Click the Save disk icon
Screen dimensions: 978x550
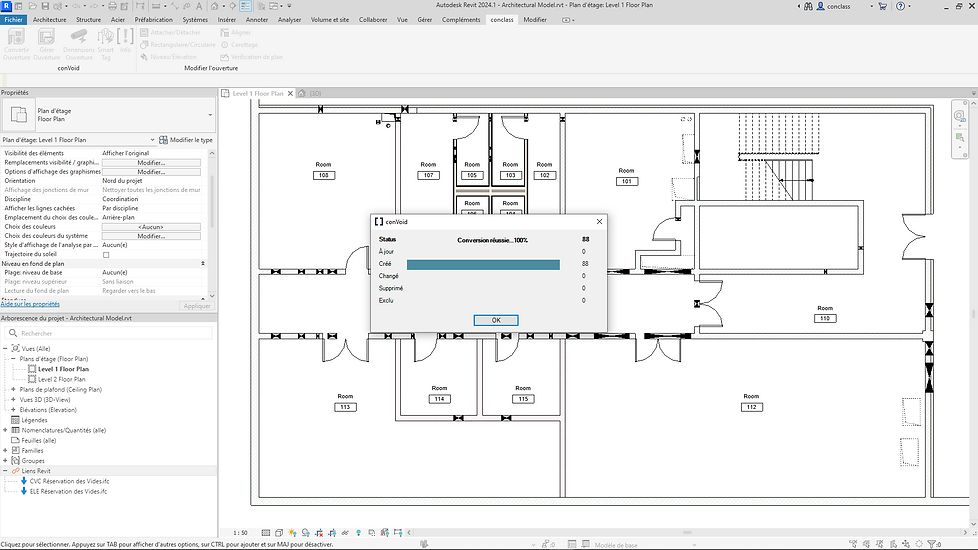pos(46,6)
